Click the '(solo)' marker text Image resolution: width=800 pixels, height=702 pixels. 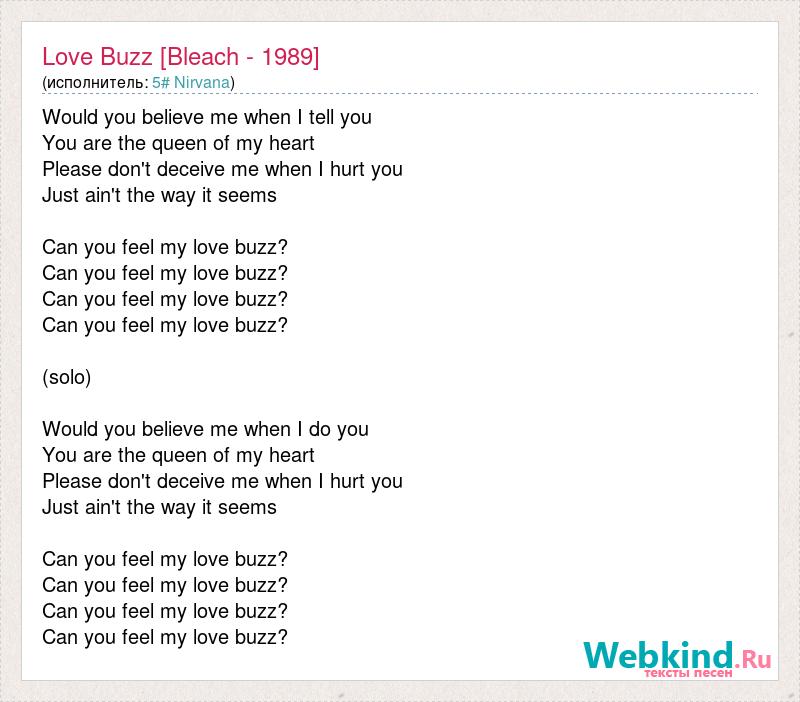click(67, 378)
